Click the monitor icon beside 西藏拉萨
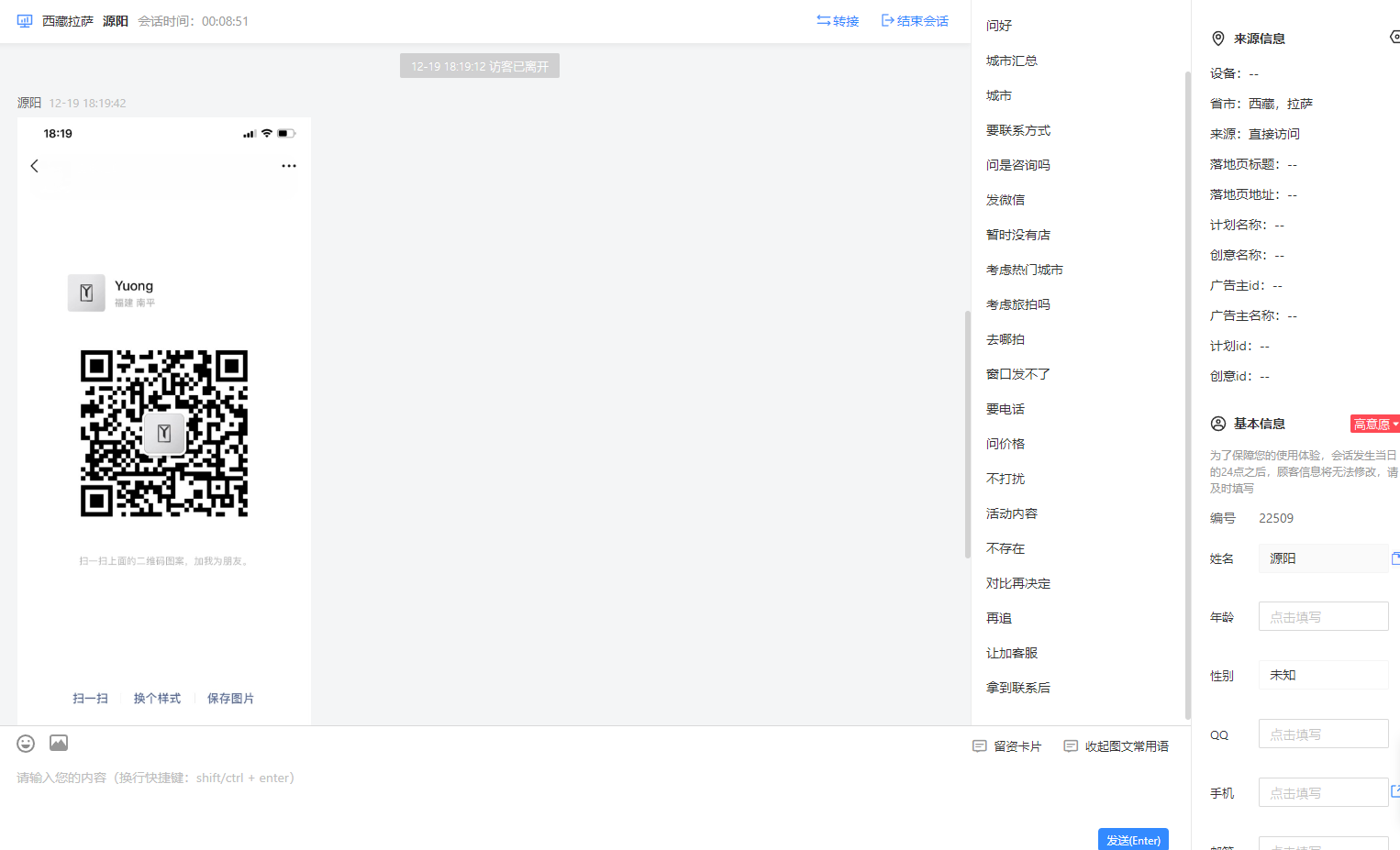Viewport: 1400px width, 850px height. (25, 20)
